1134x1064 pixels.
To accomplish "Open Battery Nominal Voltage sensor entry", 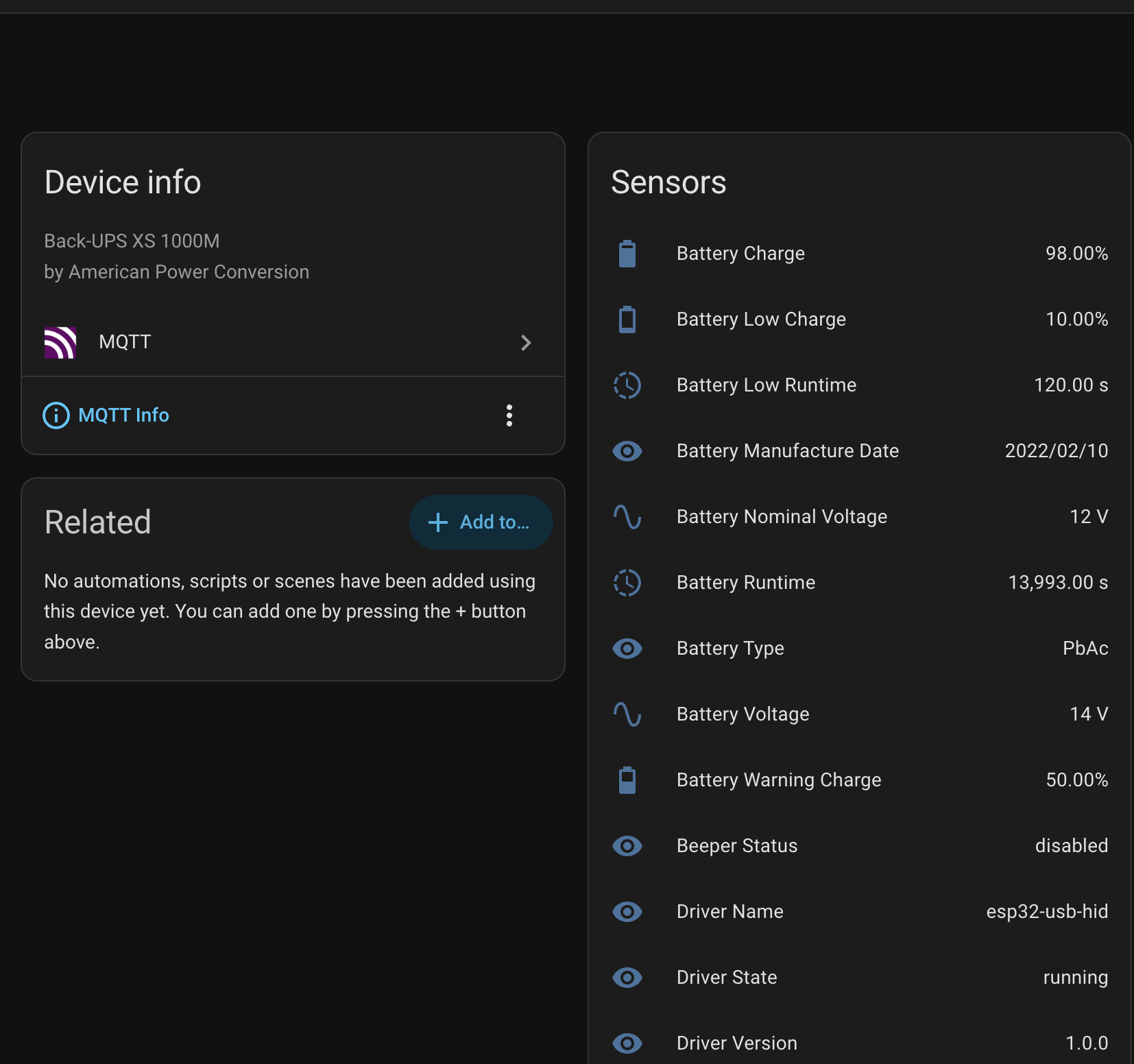I will click(860, 517).
